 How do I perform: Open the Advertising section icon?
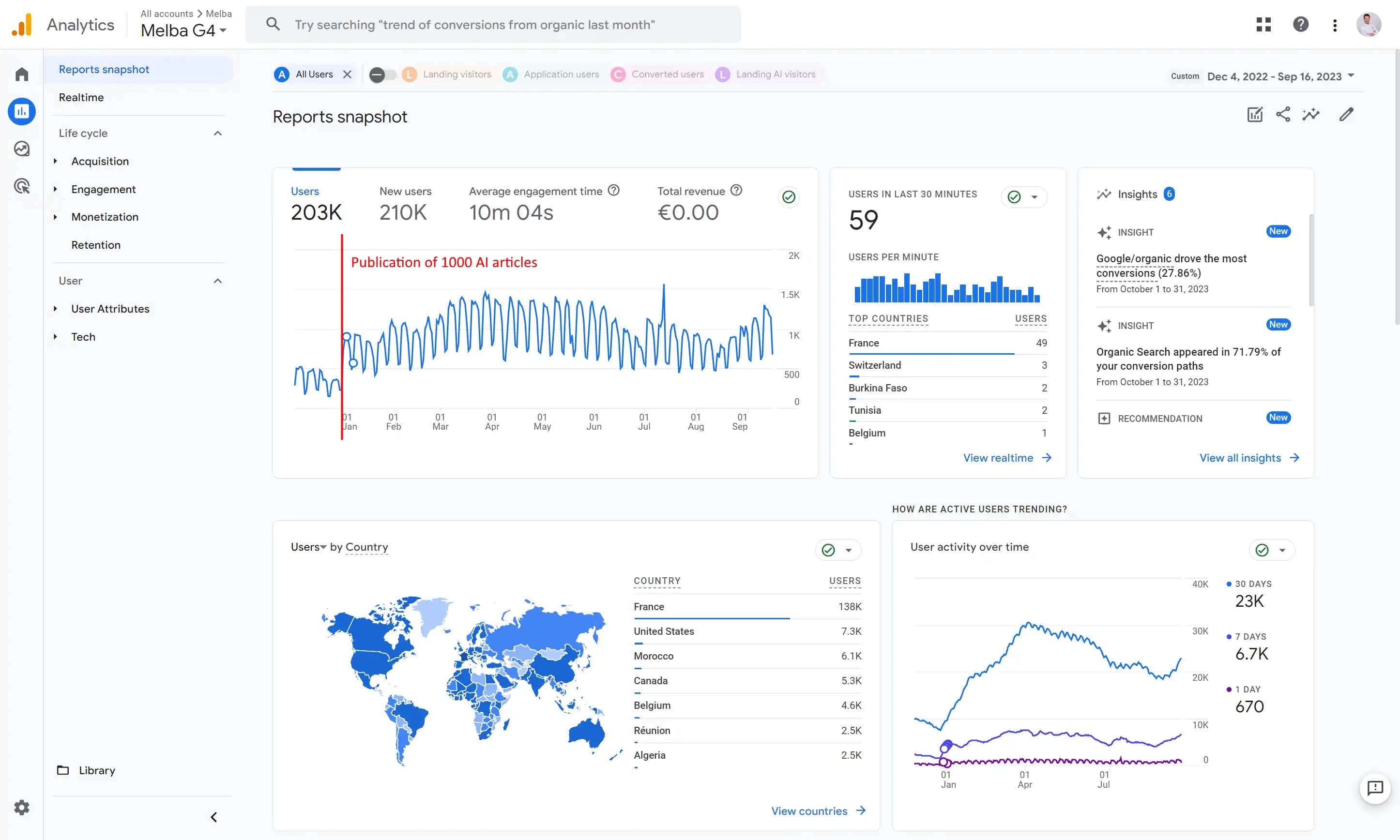(21, 186)
